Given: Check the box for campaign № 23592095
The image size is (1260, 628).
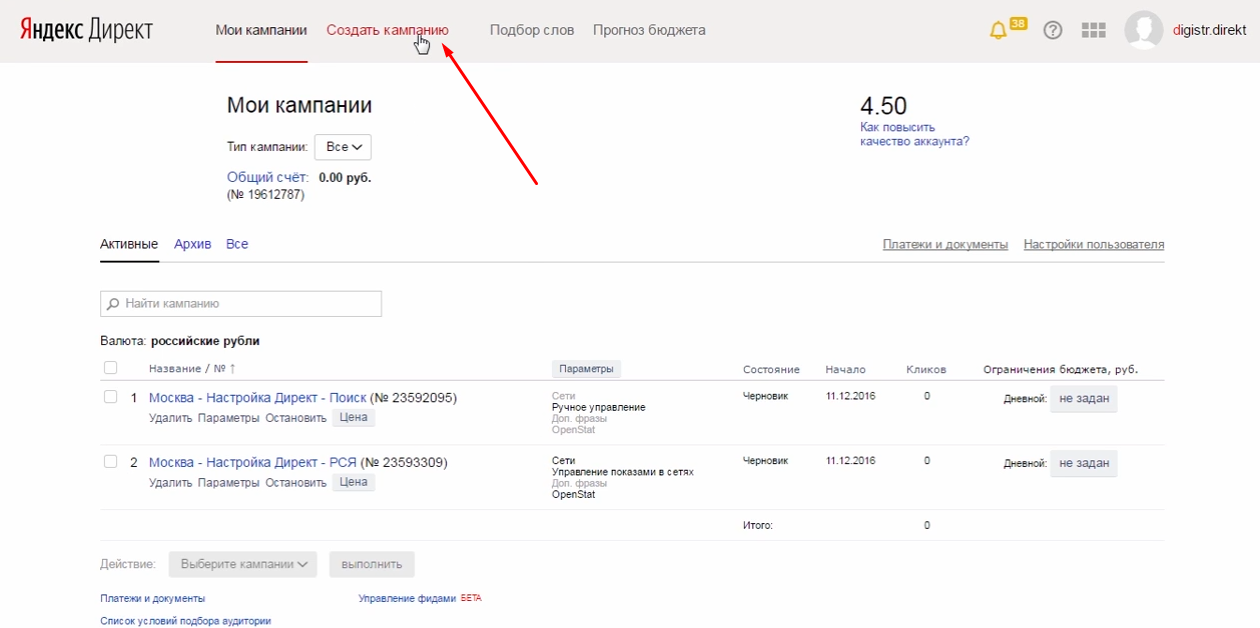Looking at the screenshot, I should pyautogui.click(x=111, y=397).
